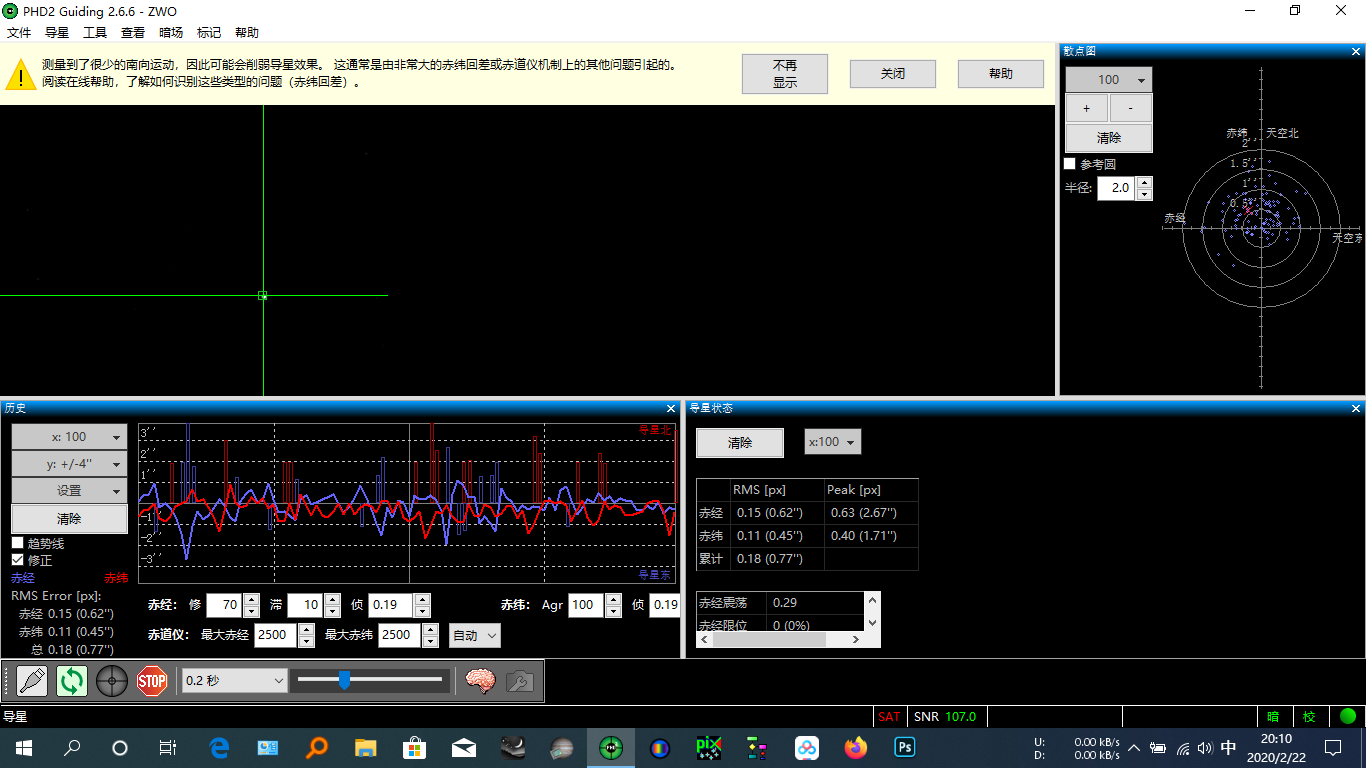
Task: Open Photoshop from taskbar
Action: [x=904, y=747]
